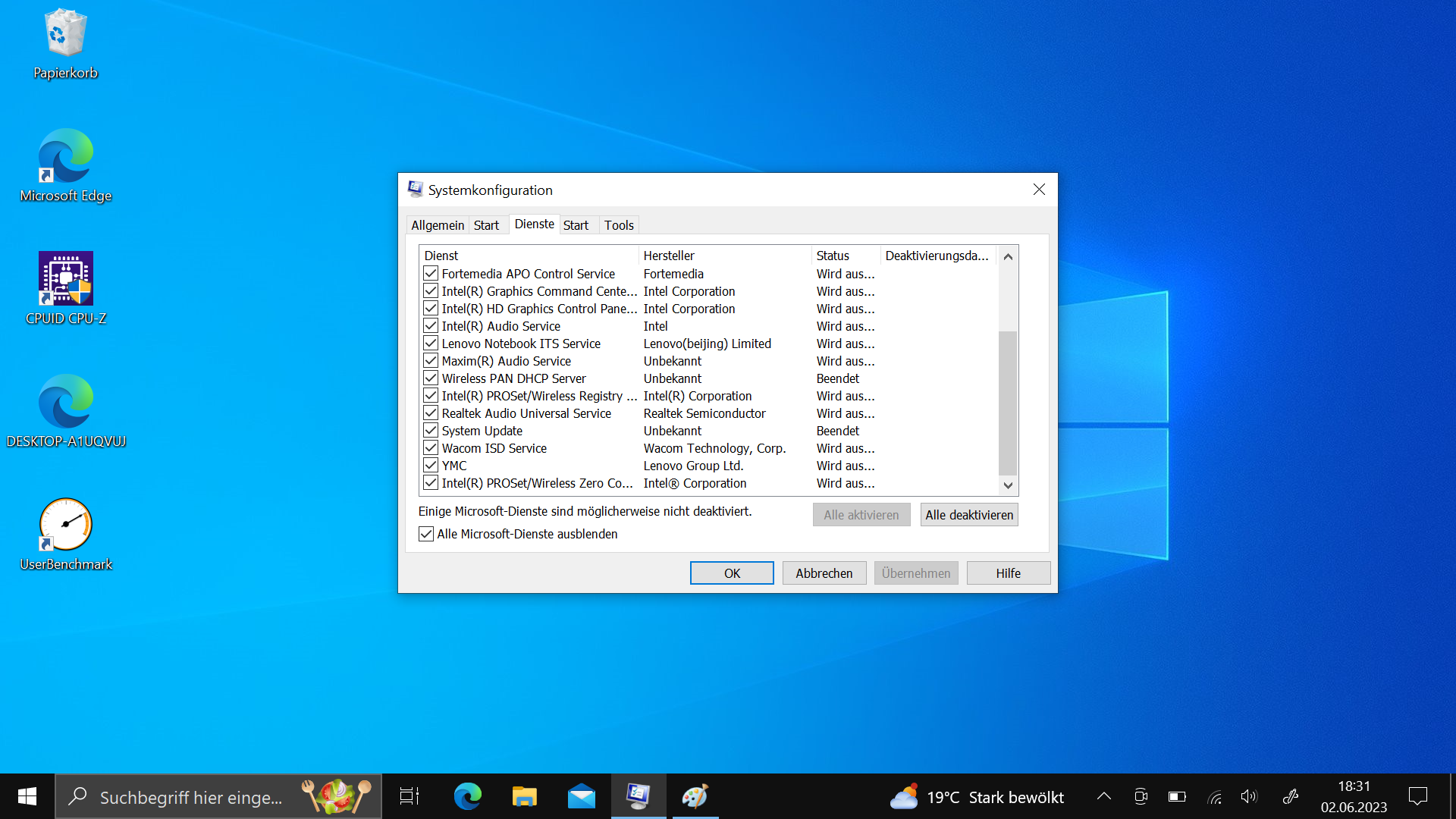Click the Paint icon in taskbar

pos(695,796)
